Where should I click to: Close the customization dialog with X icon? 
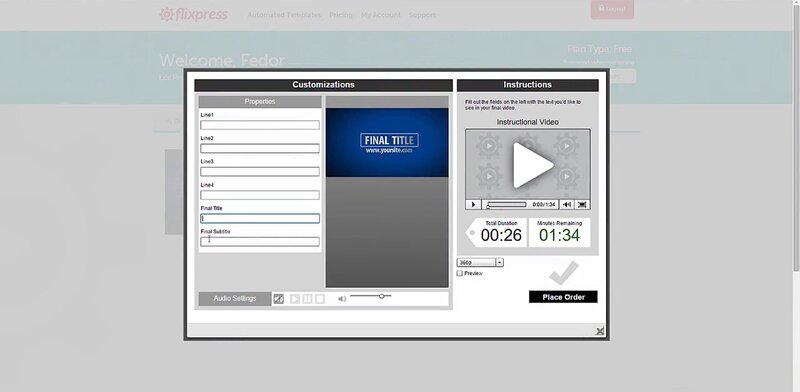click(x=600, y=331)
